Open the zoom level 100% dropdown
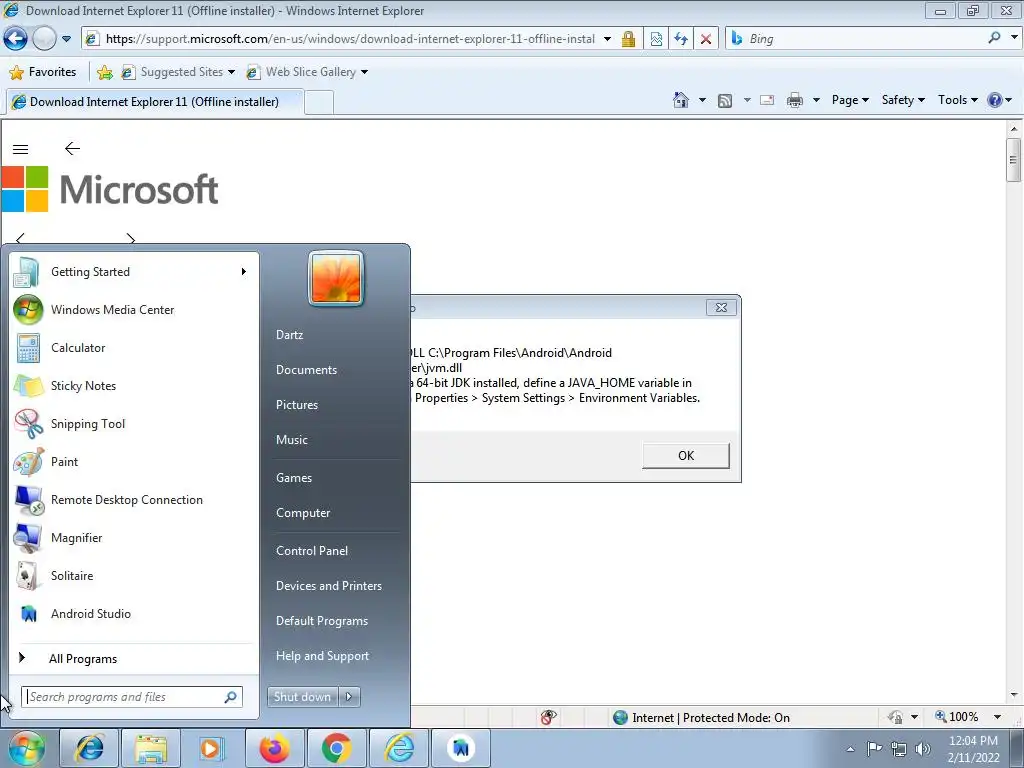 coord(997,717)
